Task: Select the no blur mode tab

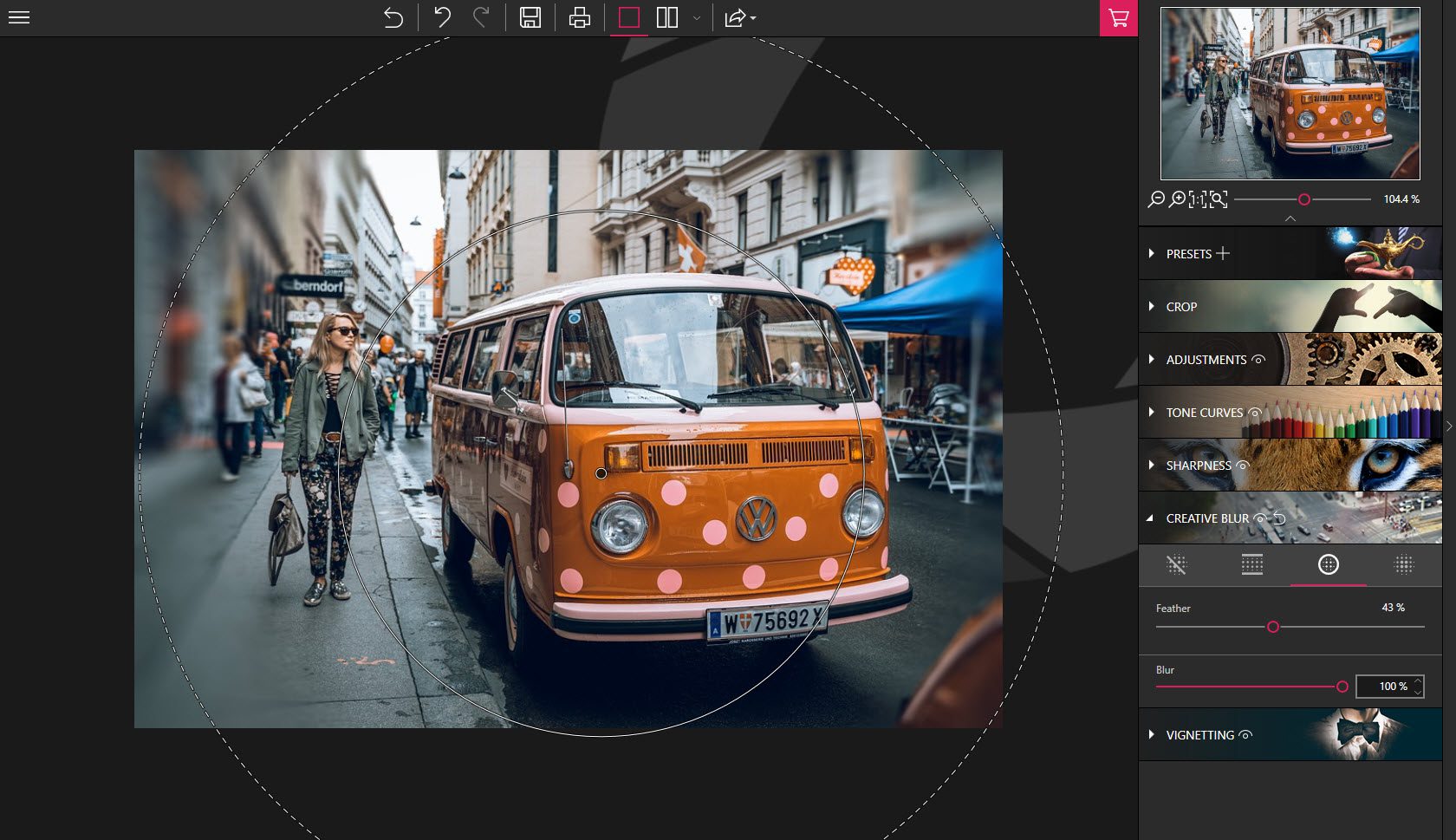Action: pos(1176,565)
